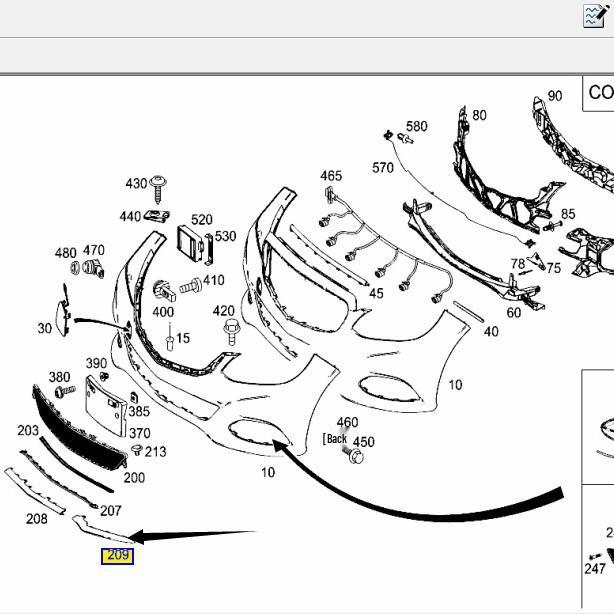614x614 pixels.
Task: Select the tow cover part 30 label
Action: [45, 328]
